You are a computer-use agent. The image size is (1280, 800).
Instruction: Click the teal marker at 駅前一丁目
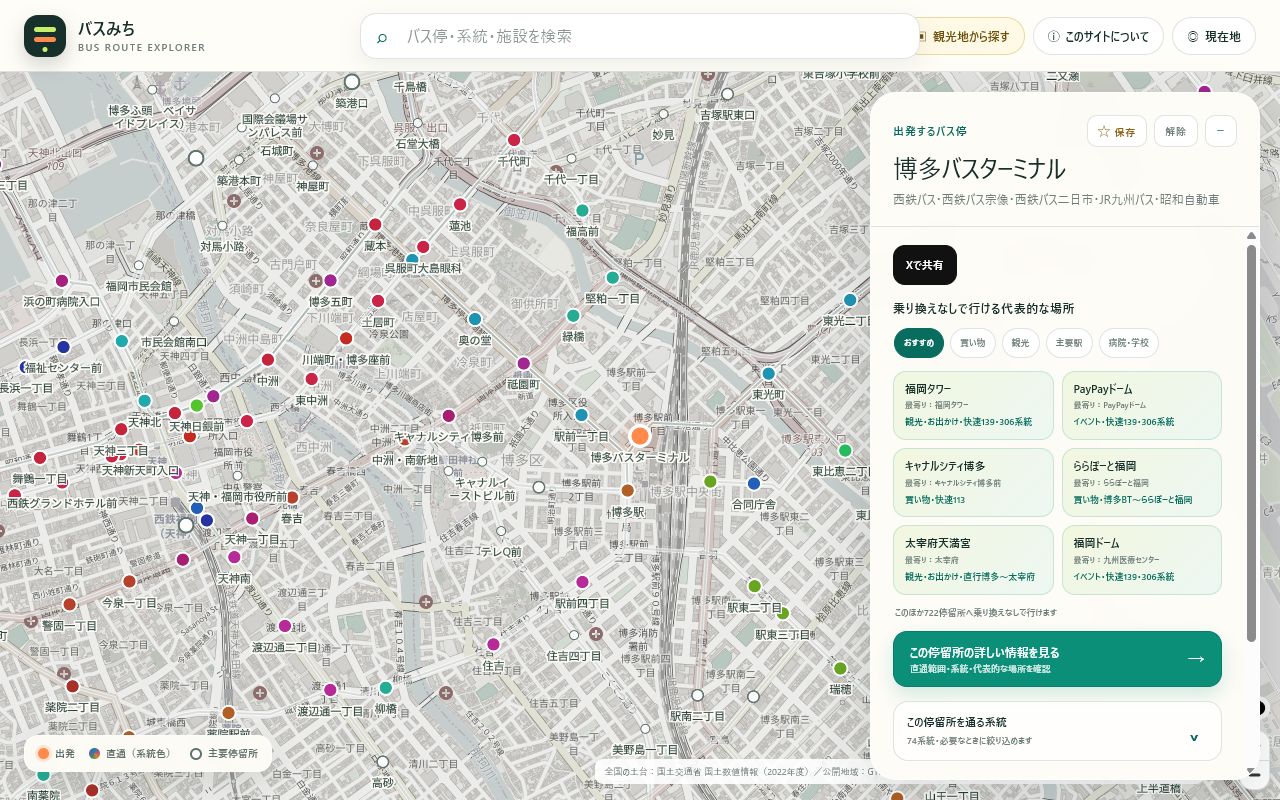coord(581,415)
